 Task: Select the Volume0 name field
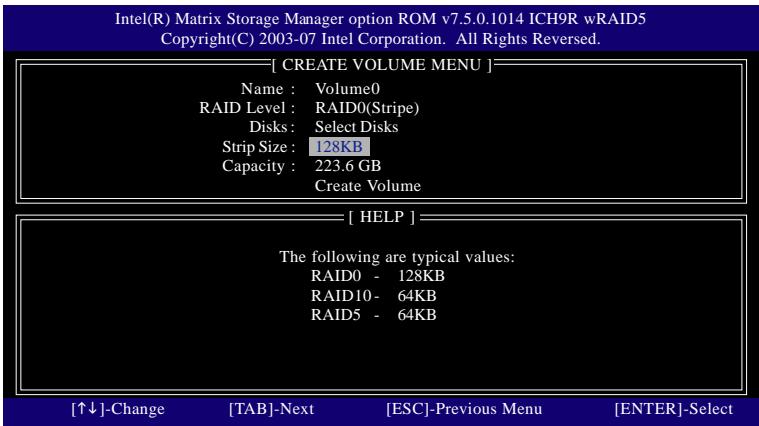click(x=347, y=89)
